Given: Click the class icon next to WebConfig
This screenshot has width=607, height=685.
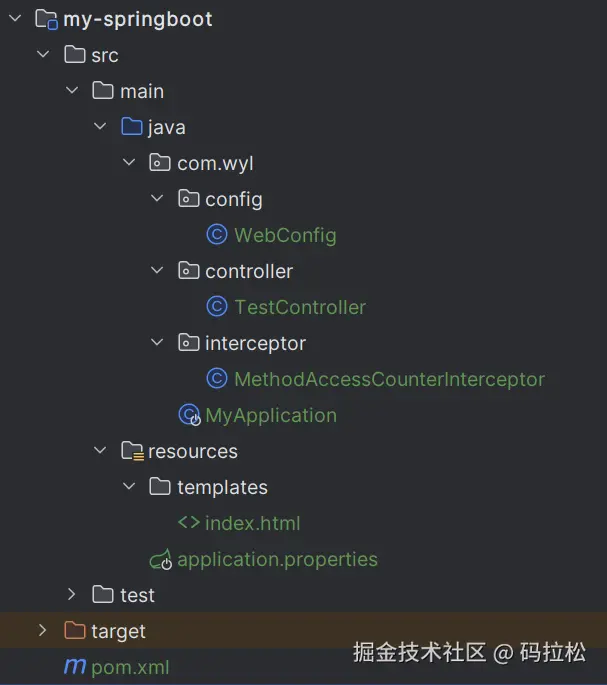Looking at the screenshot, I should tap(216, 235).
